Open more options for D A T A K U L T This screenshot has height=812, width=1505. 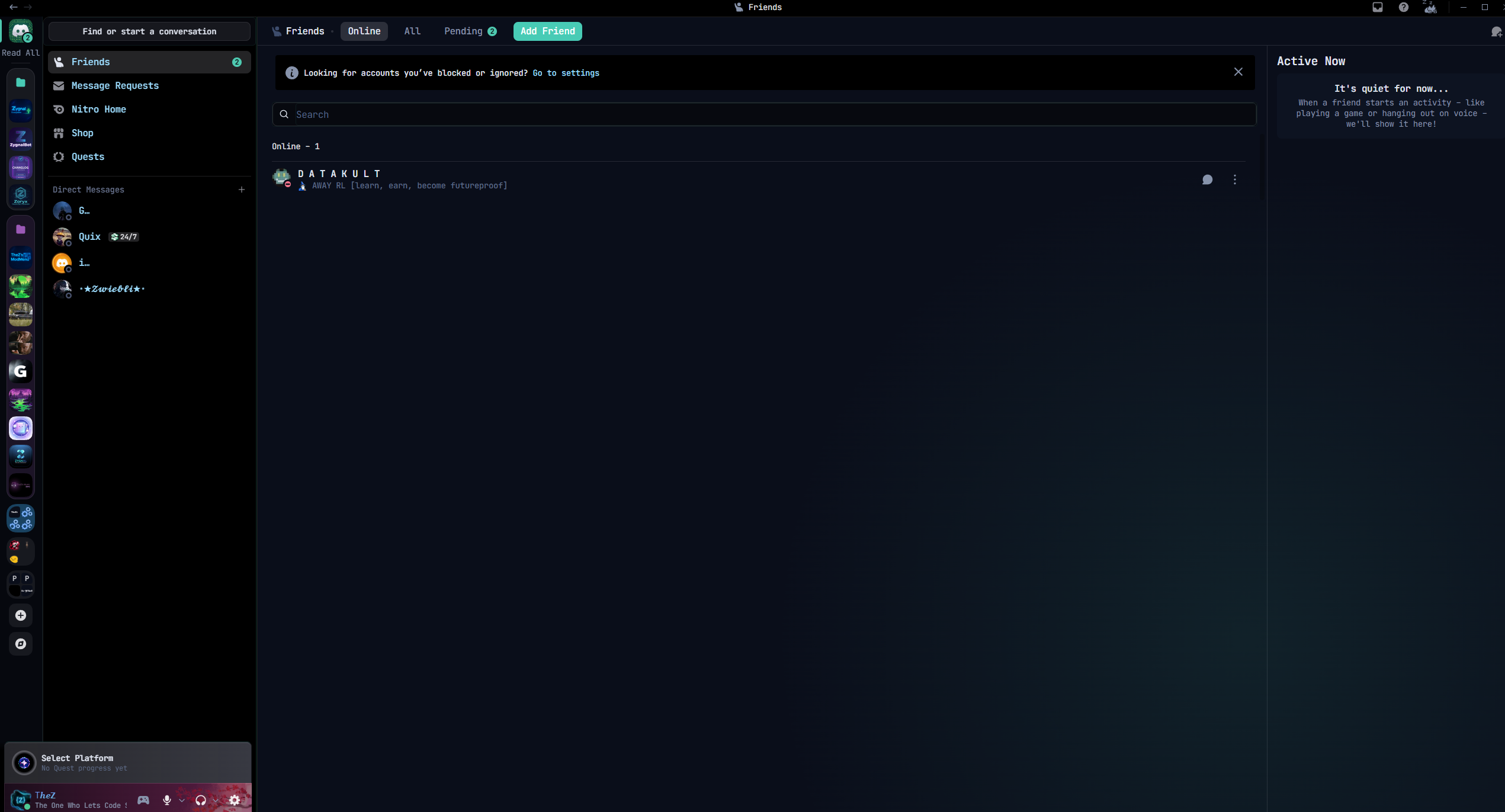tap(1235, 179)
